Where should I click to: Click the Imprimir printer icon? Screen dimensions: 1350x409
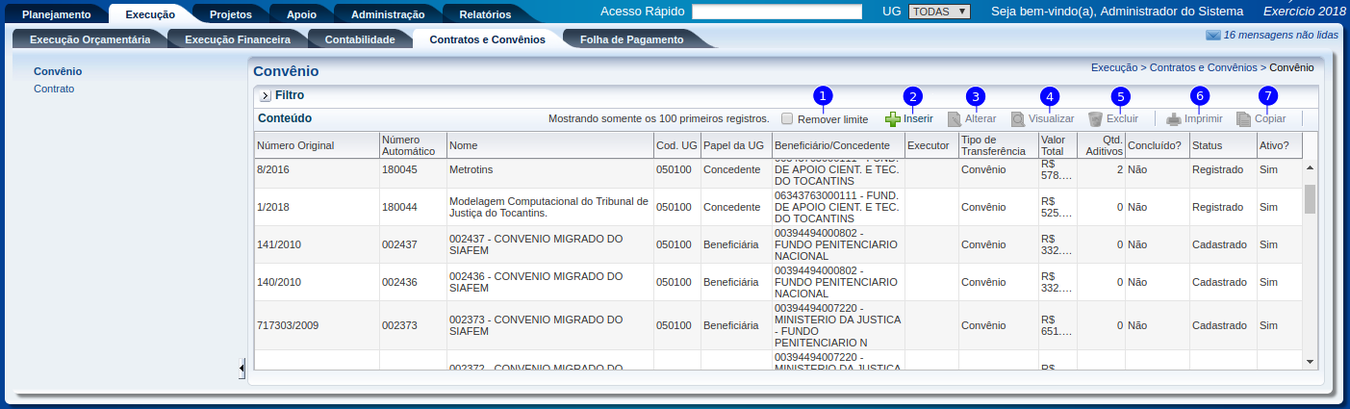[1174, 119]
